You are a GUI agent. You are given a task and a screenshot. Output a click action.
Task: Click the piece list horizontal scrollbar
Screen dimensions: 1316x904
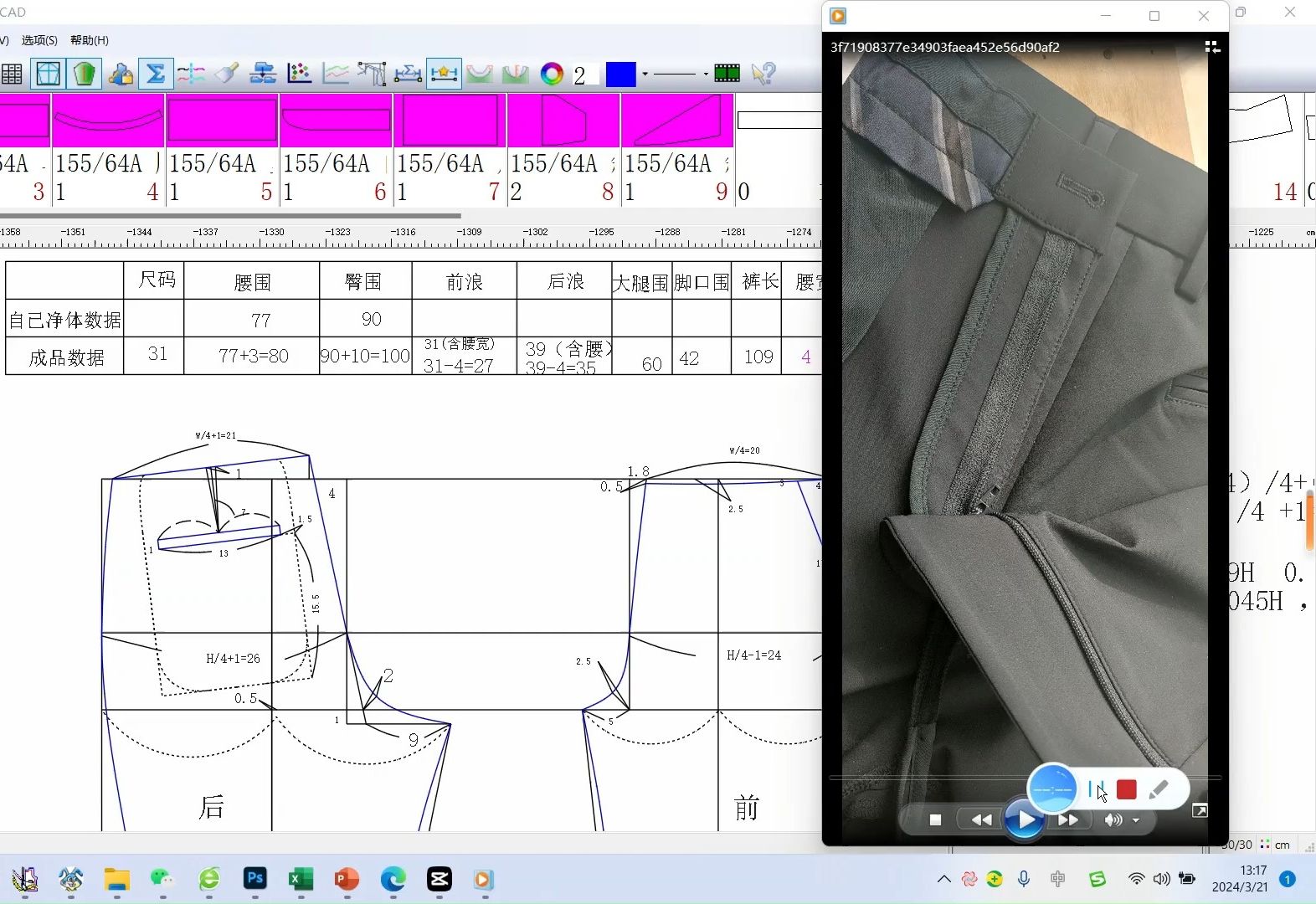(230, 215)
